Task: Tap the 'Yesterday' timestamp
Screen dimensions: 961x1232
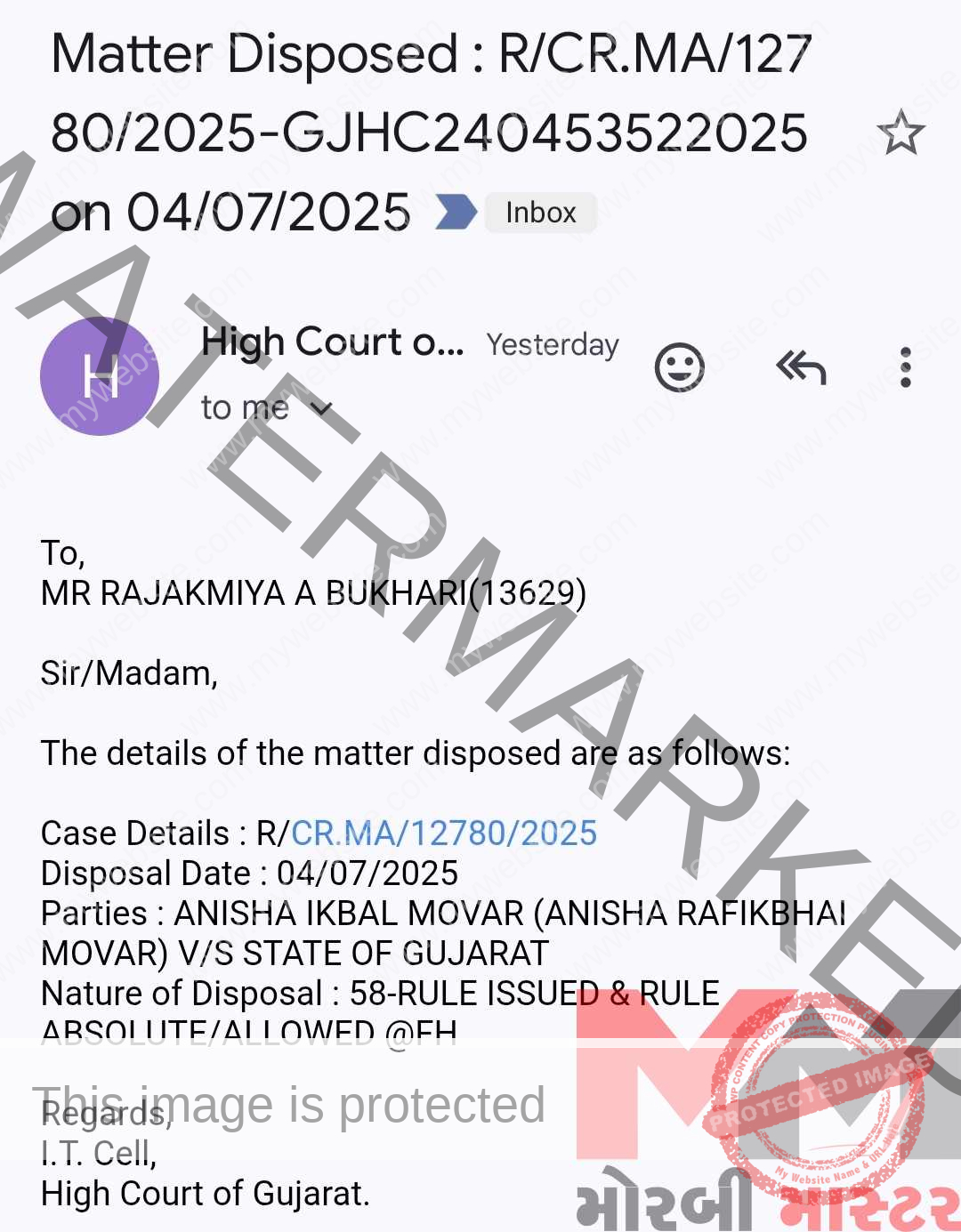Action: [x=553, y=344]
